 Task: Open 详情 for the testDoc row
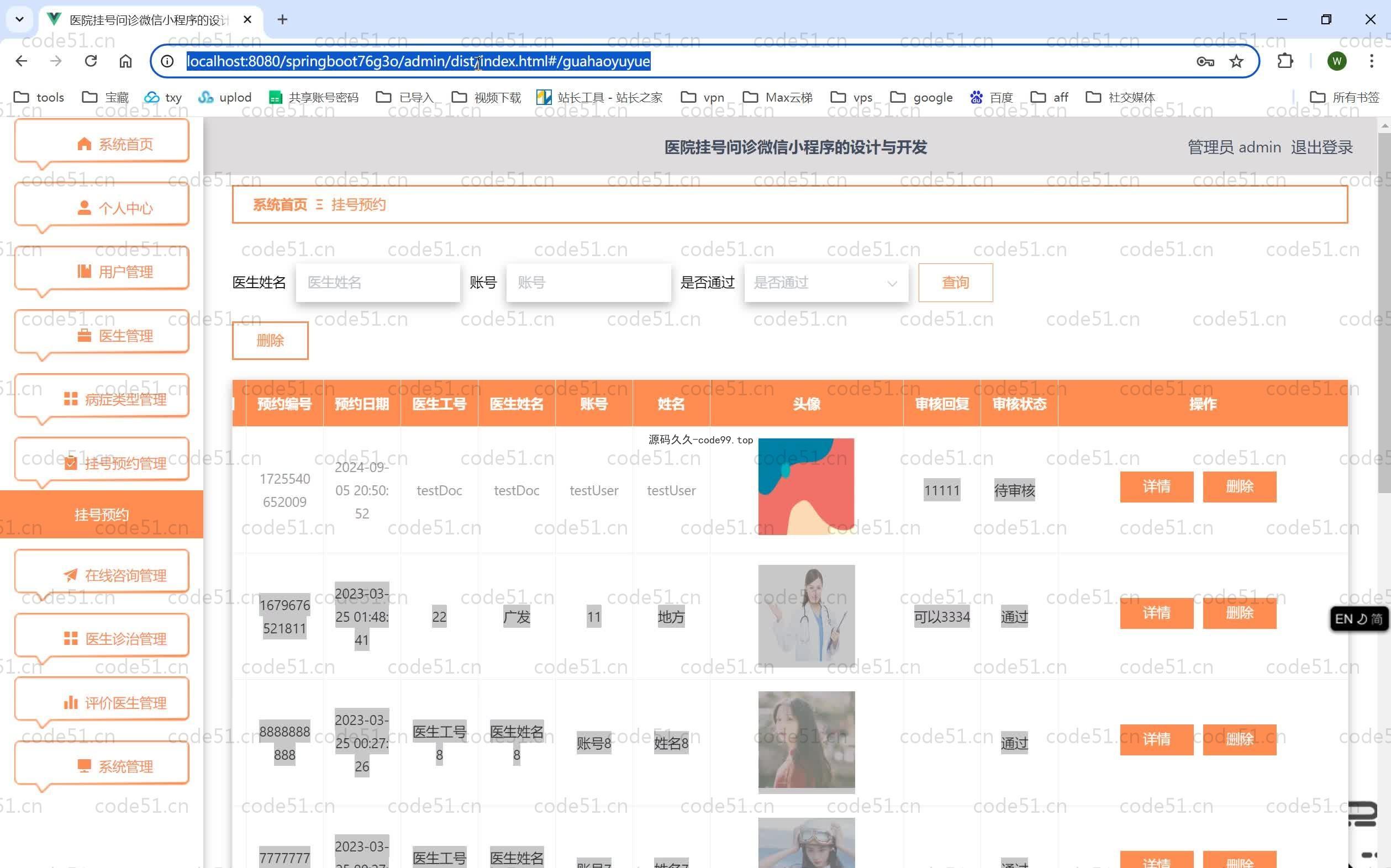[x=1157, y=487]
